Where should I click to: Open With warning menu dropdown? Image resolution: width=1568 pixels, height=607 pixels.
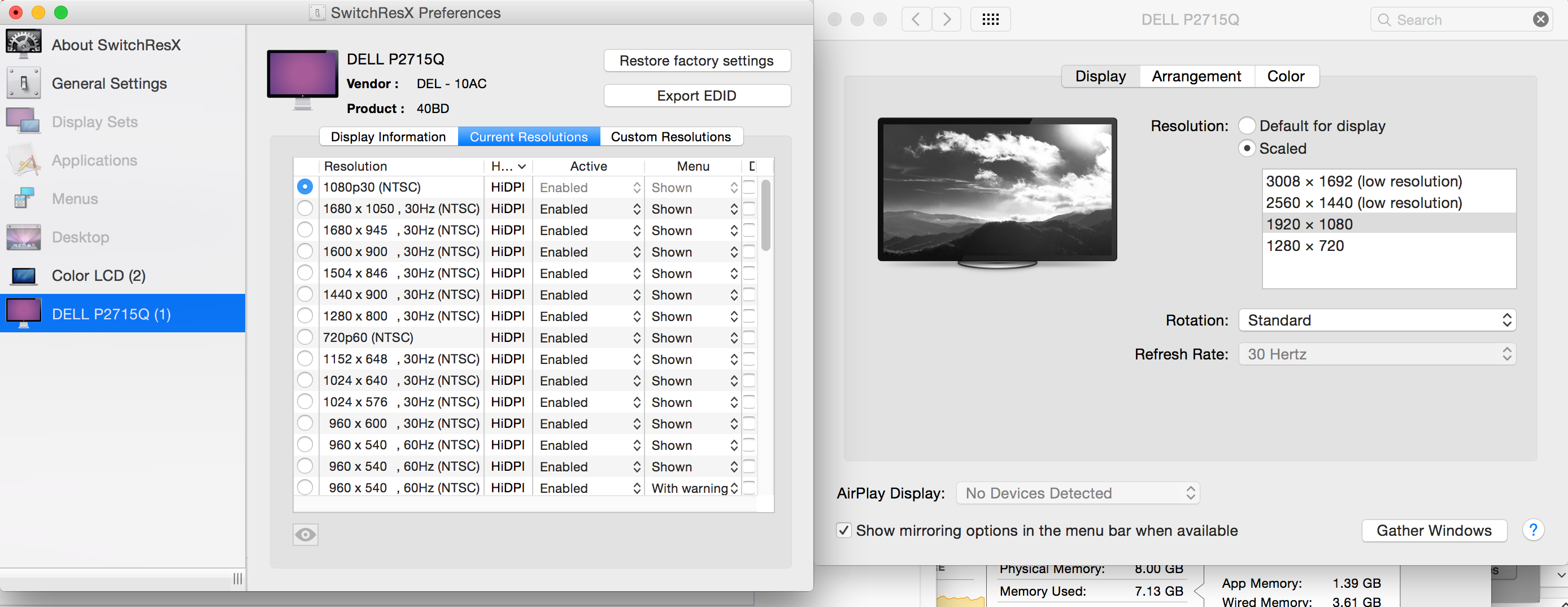pos(693,488)
